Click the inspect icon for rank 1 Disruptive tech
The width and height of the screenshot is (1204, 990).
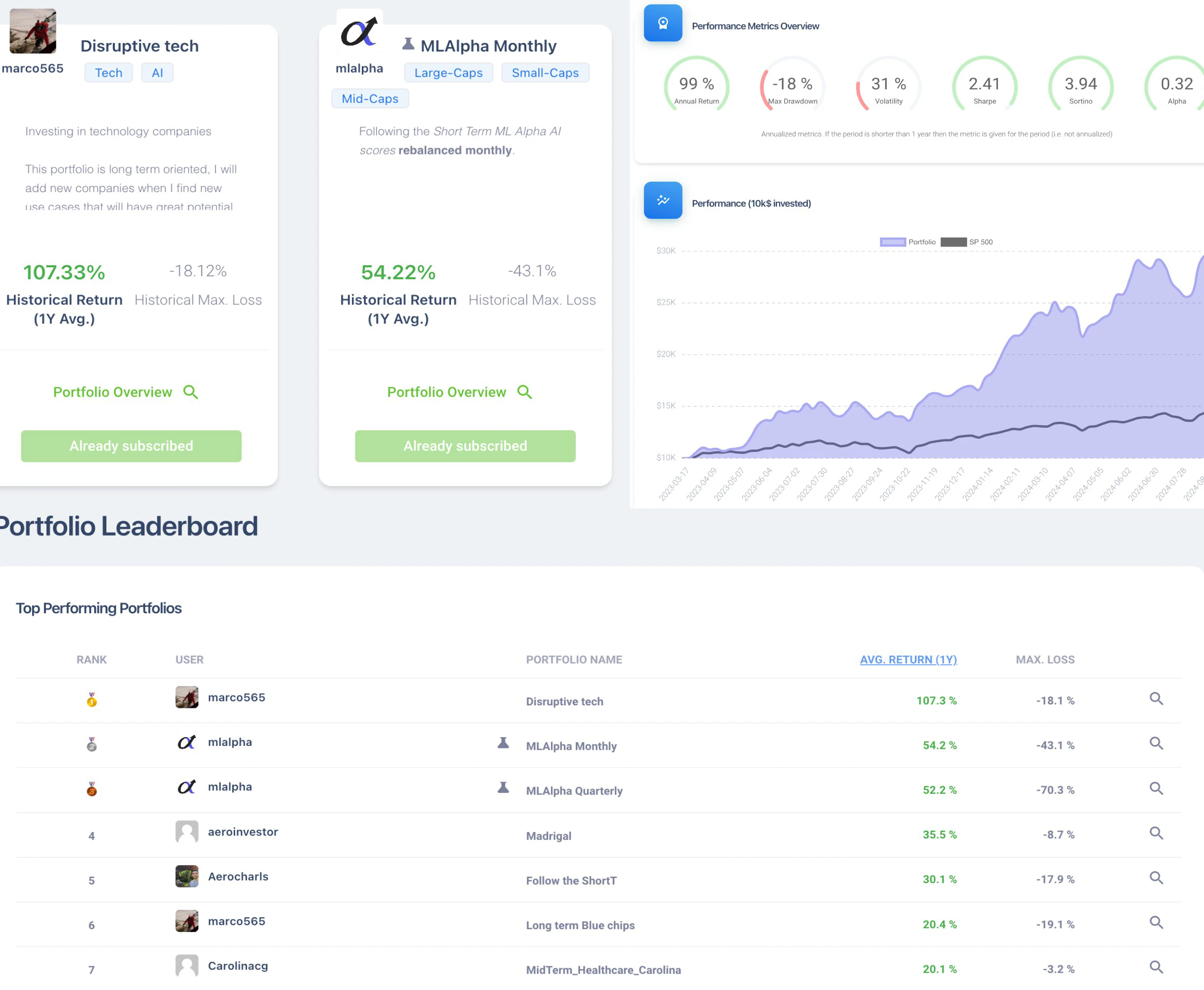click(x=1156, y=699)
